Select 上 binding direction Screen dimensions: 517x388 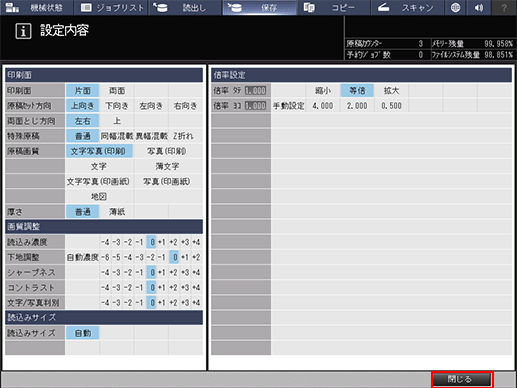point(117,121)
